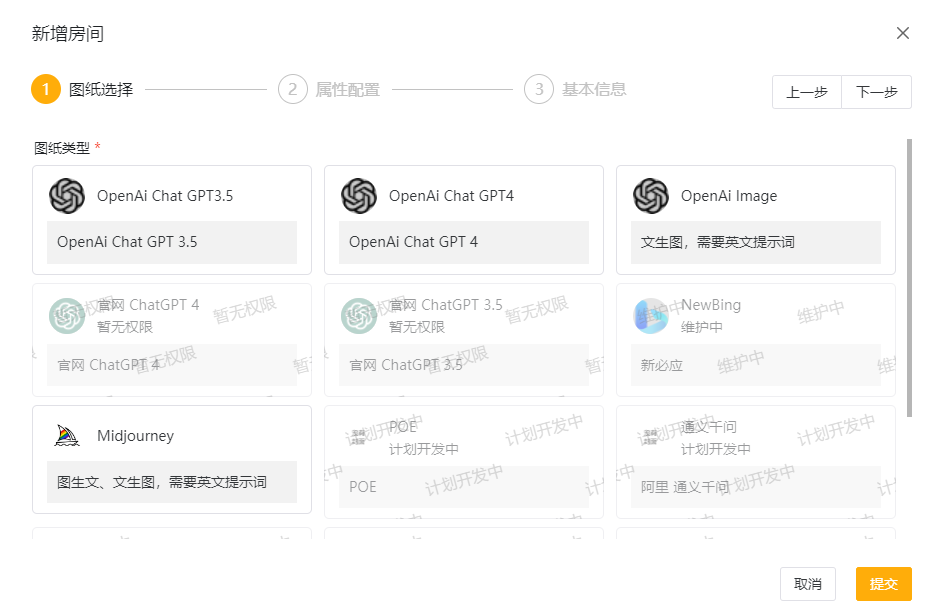Image resolution: width=952 pixels, height=615 pixels.
Task: Click the card list vertical scrollbar
Action: (x=909, y=278)
